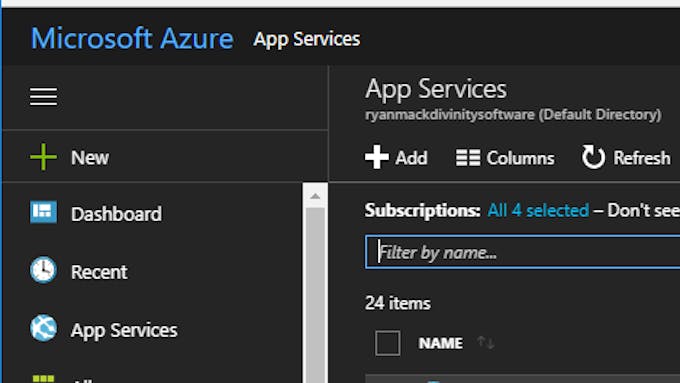This screenshot has height=383, width=680.
Task: Open the hamburger menu in the sidebar
Action: click(x=43, y=96)
